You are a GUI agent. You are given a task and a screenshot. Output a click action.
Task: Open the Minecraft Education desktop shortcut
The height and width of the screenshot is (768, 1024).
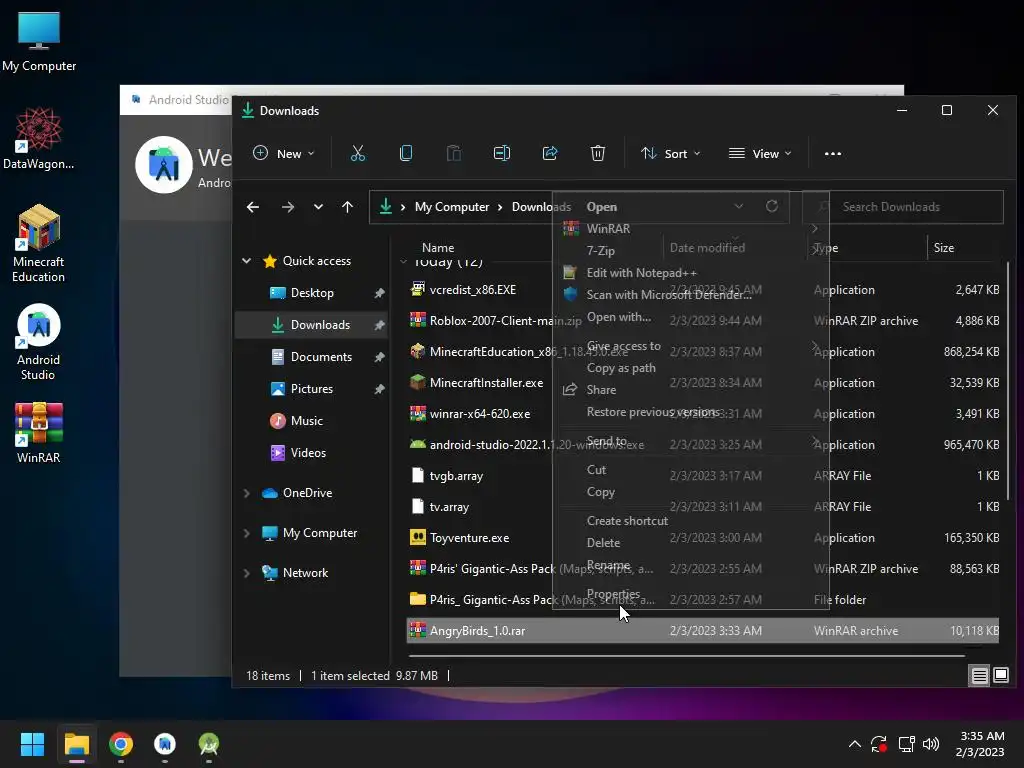click(39, 244)
